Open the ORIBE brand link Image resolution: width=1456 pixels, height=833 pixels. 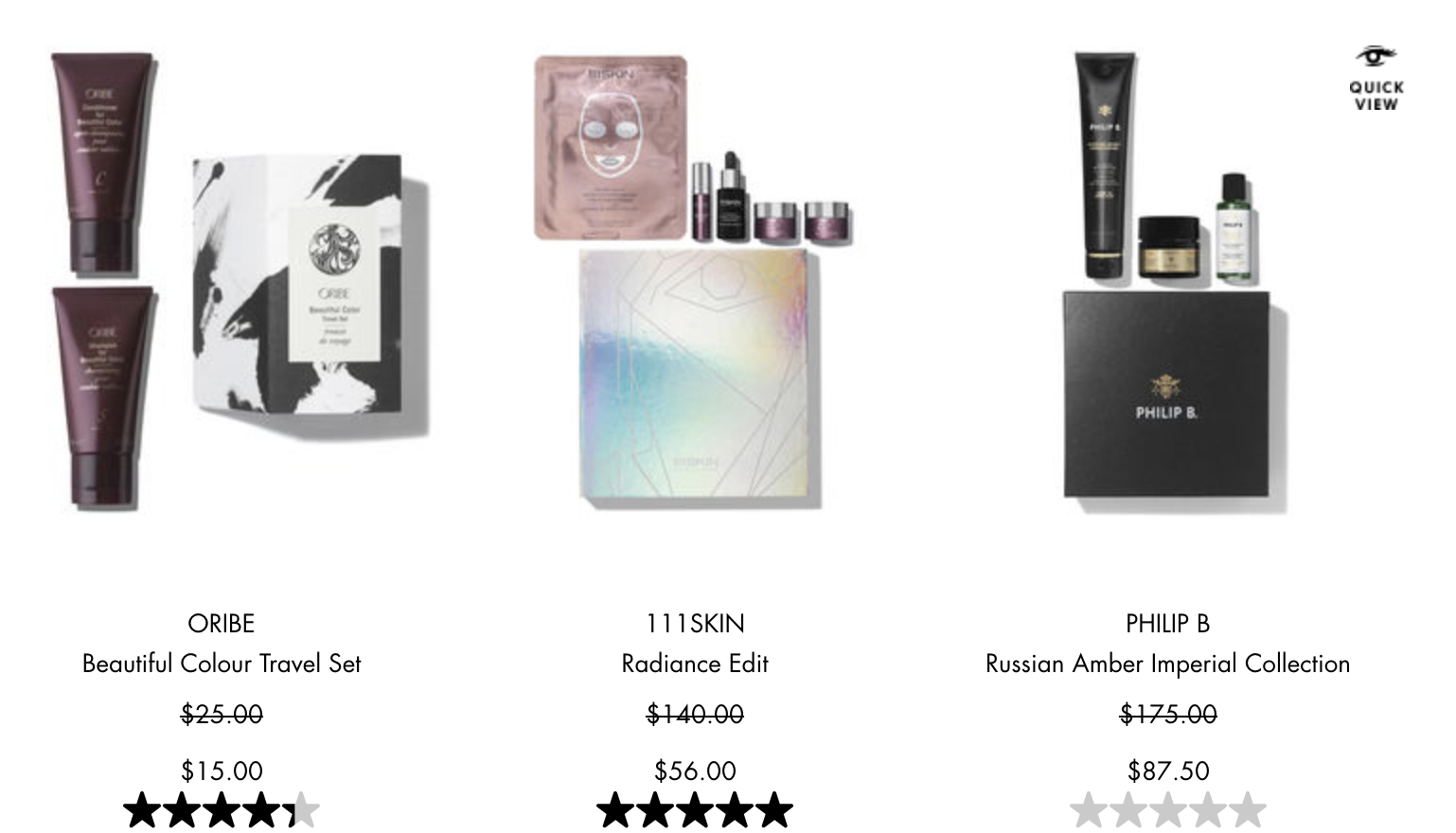pos(222,624)
